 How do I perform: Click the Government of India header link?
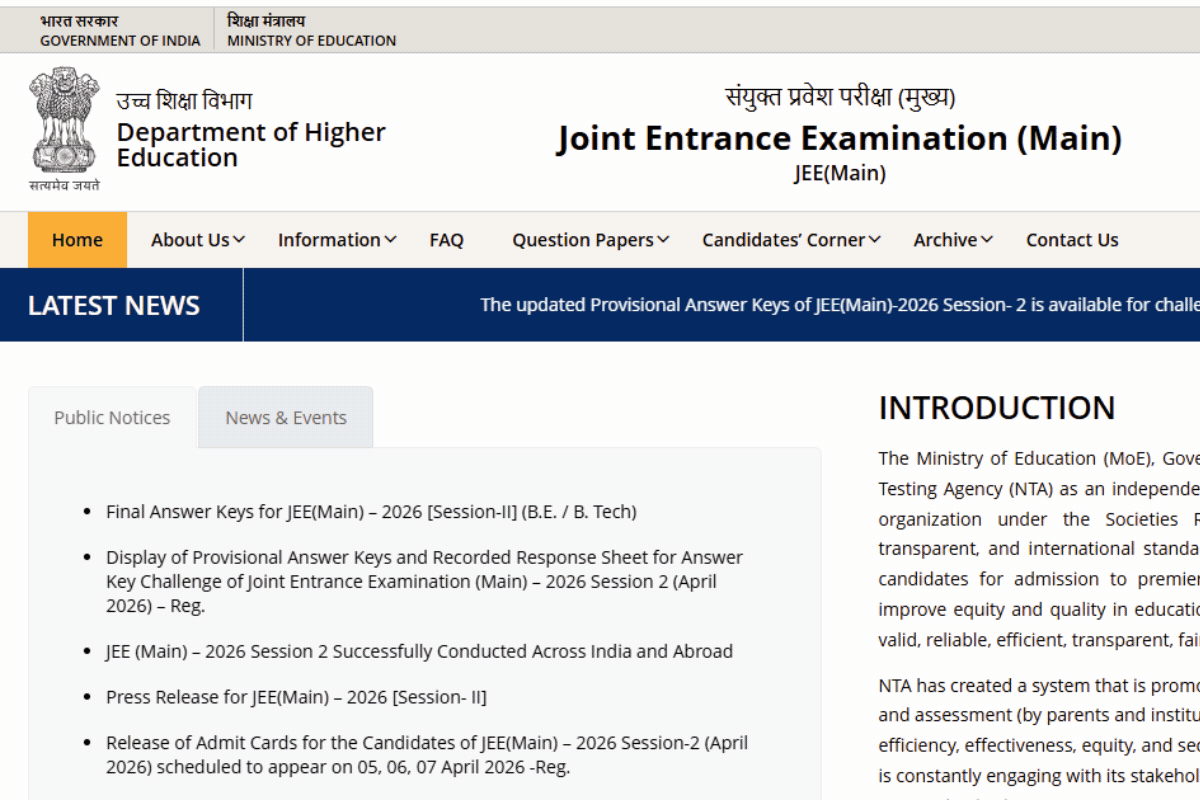pos(120,31)
